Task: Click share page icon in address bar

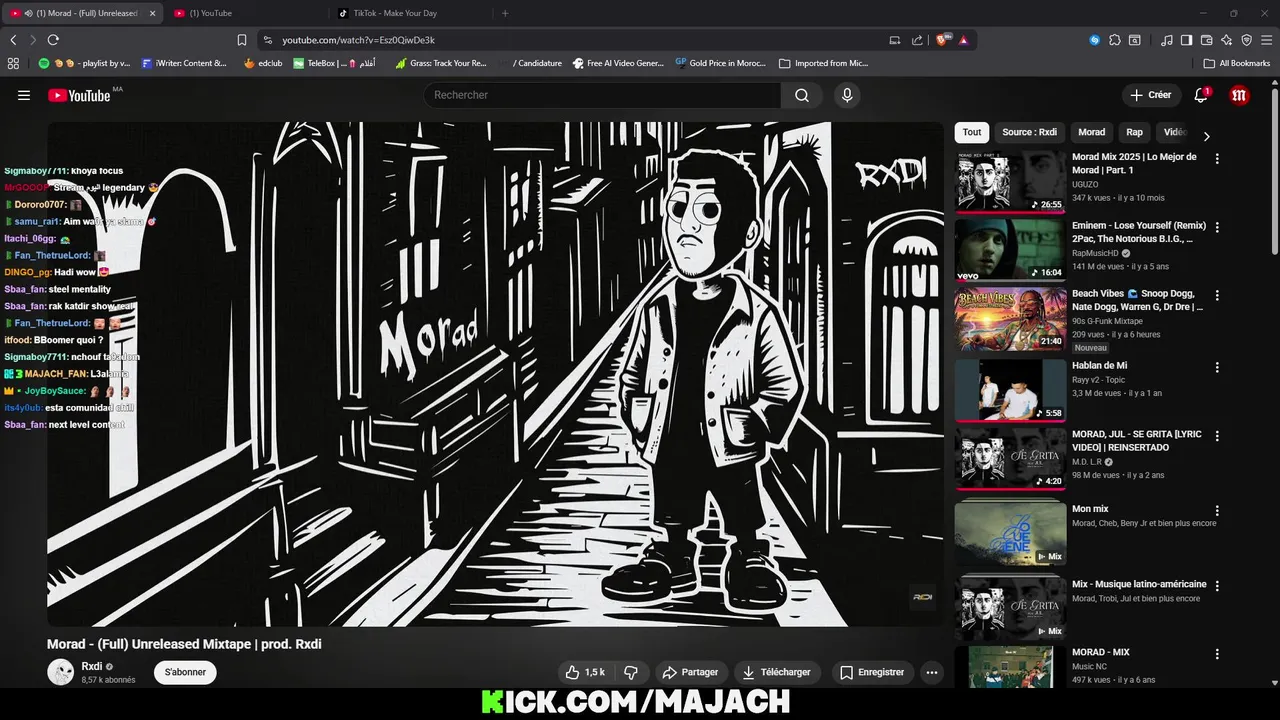Action: coord(917,40)
